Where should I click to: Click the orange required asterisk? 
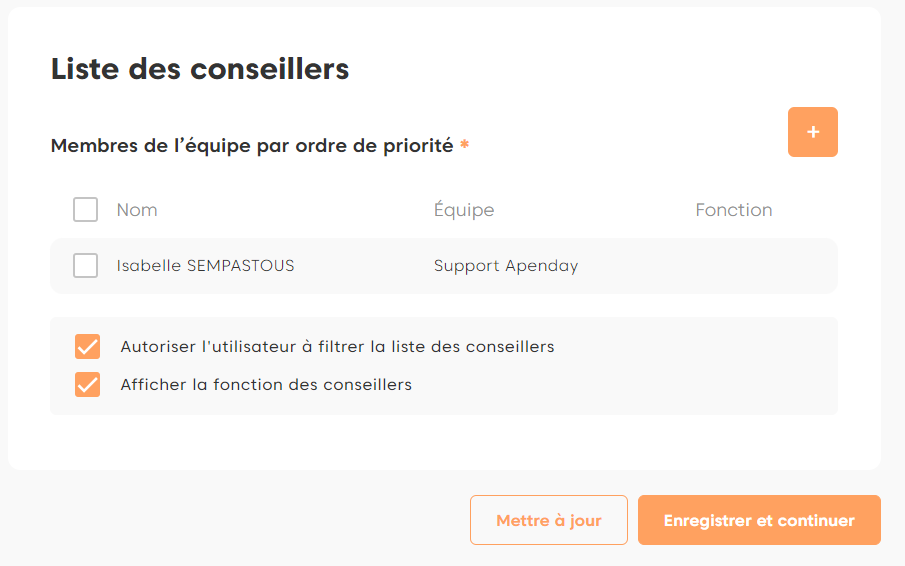pos(464,146)
